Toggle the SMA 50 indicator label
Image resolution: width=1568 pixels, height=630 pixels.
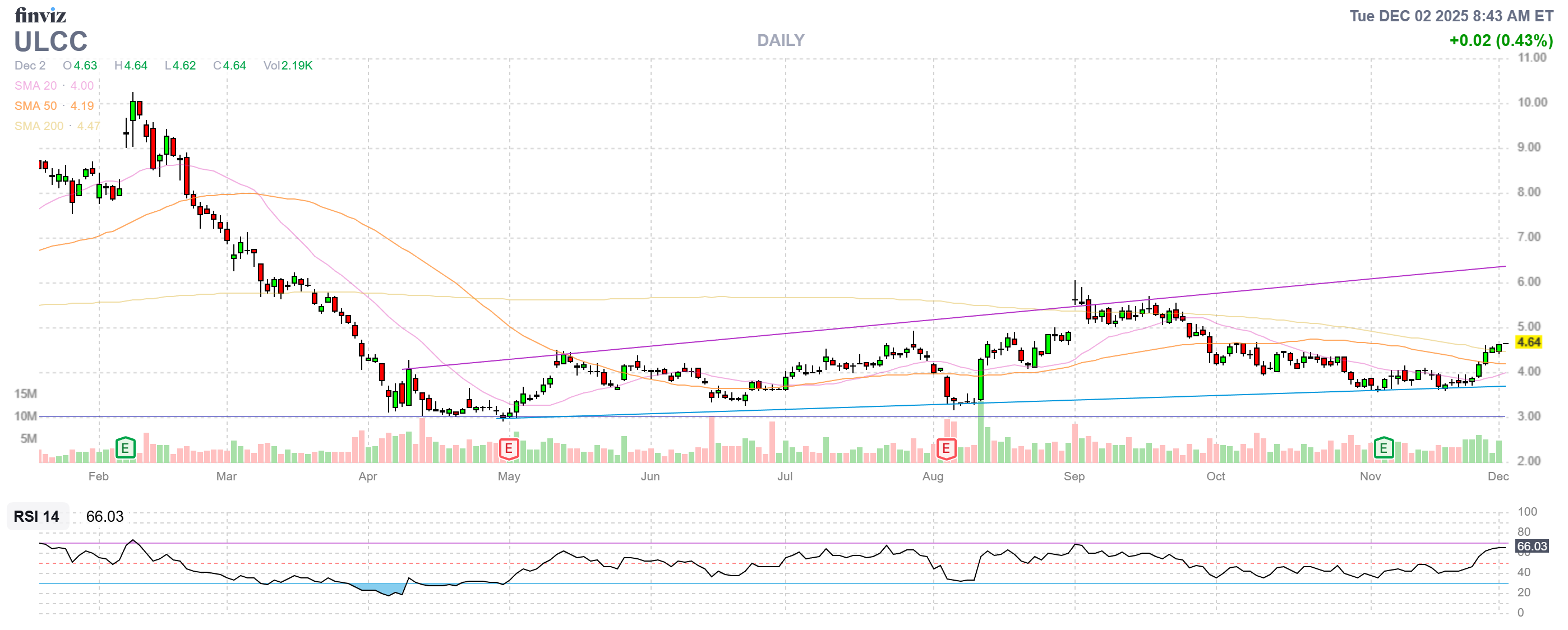35,106
